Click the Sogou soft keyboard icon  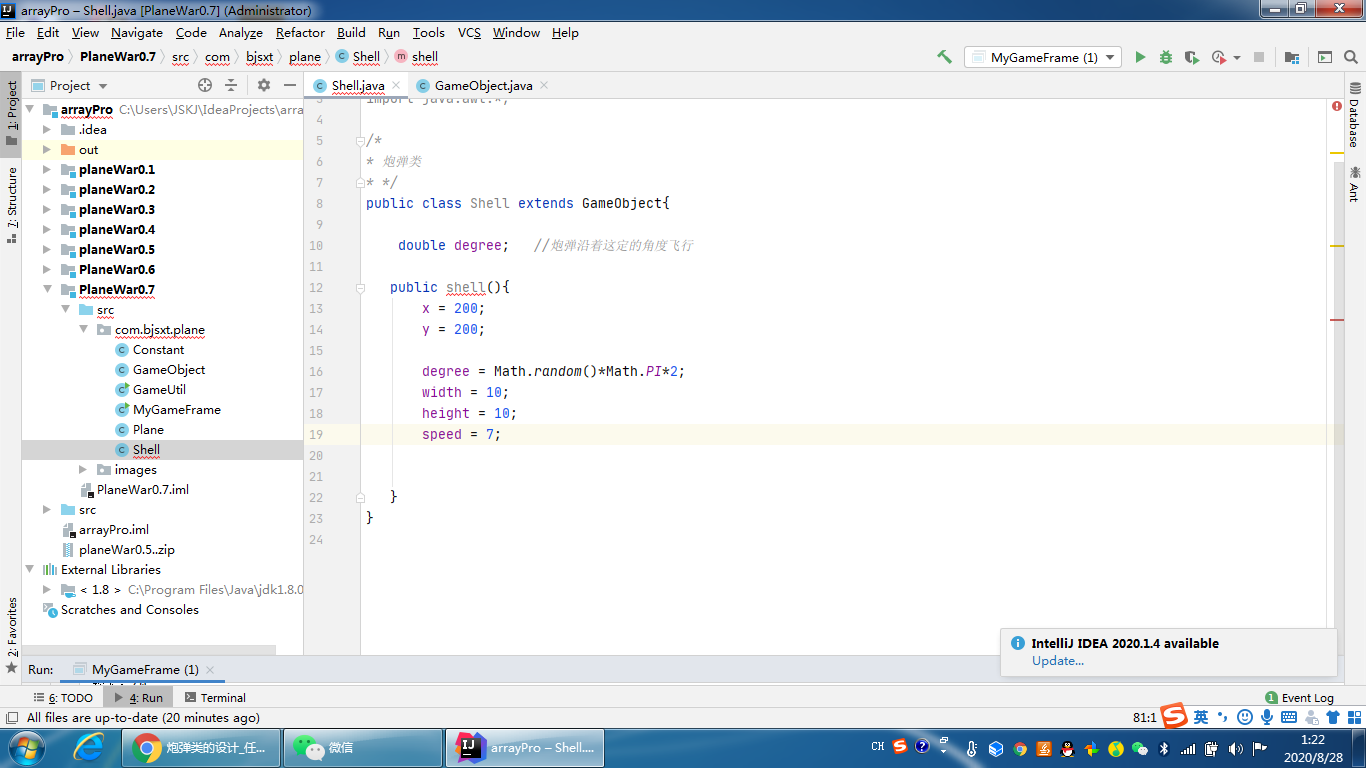(1289, 717)
